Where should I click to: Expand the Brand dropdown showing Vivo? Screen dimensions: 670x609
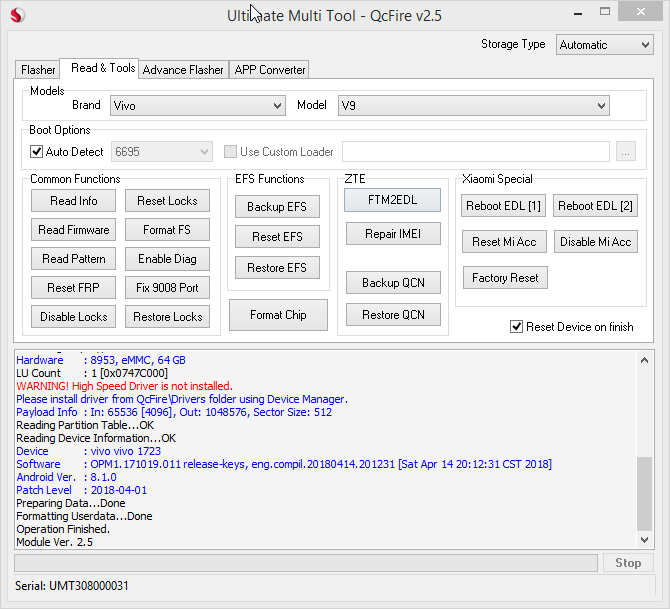pos(197,105)
